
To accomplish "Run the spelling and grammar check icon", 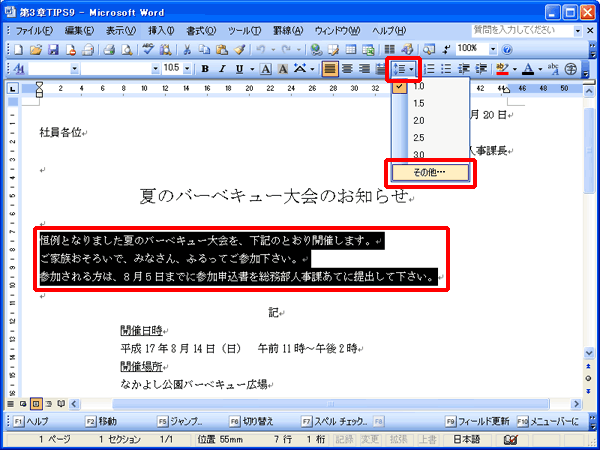I will [x=148, y=49].
